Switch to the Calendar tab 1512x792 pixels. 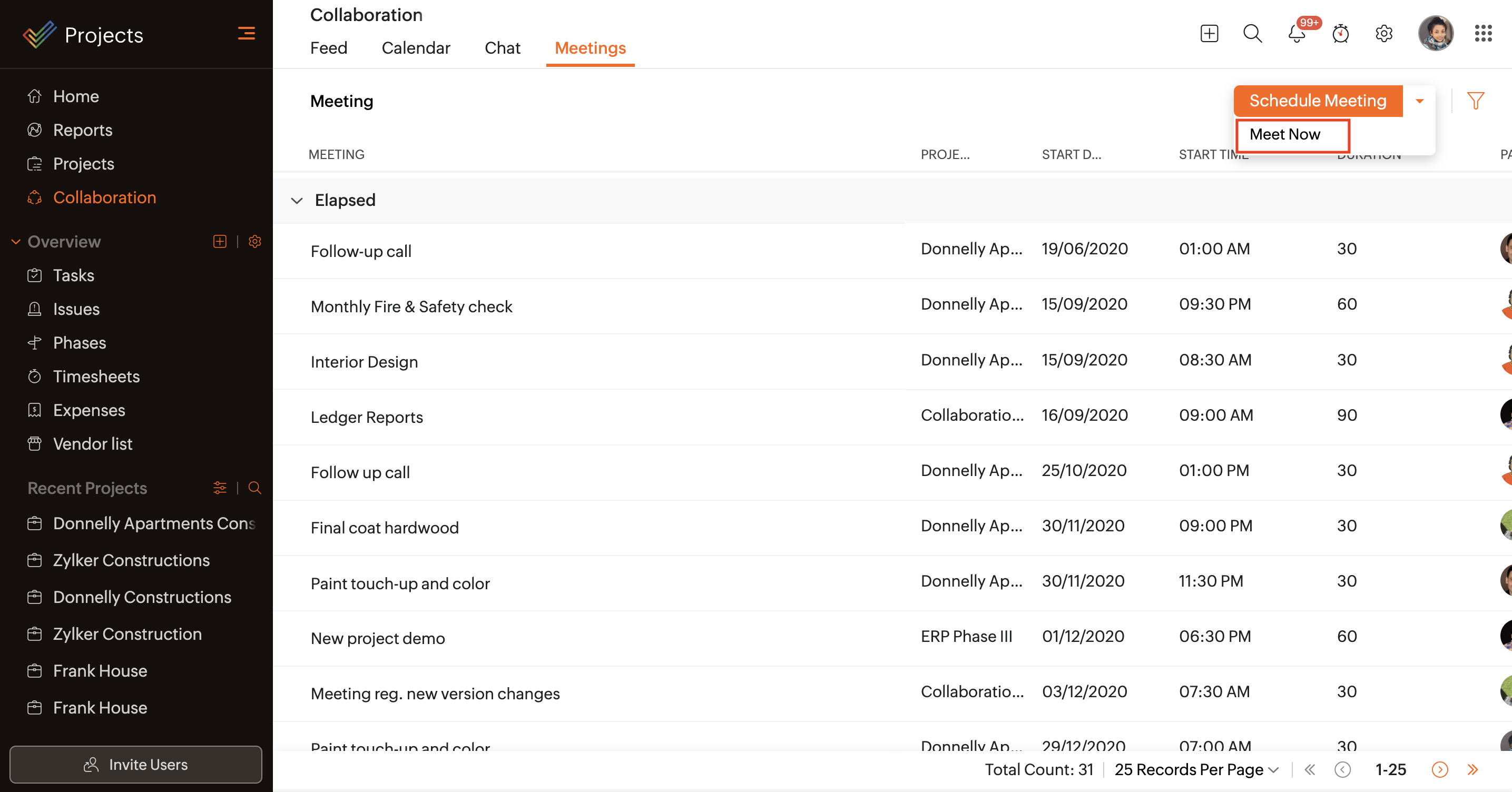pos(416,47)
